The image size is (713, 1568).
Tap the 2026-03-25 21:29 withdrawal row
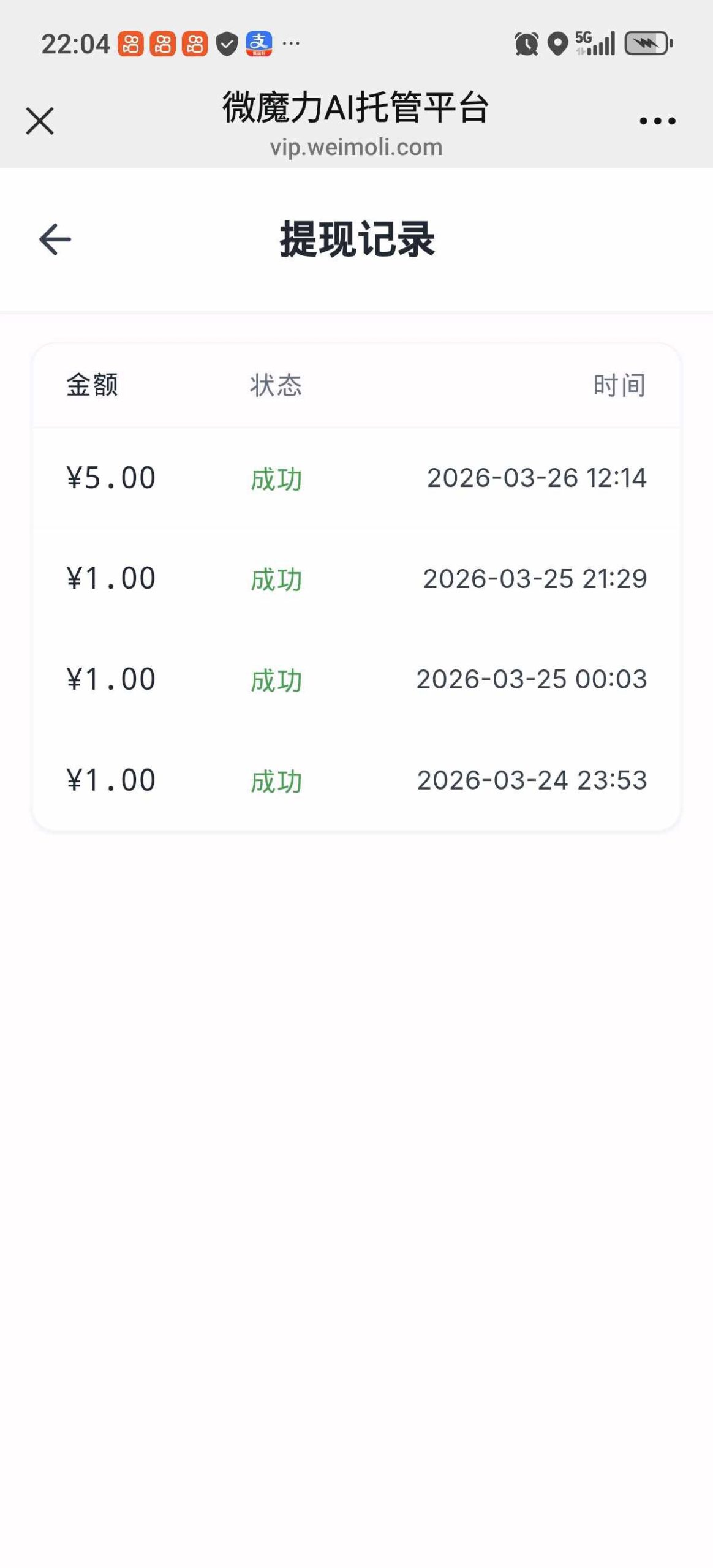pyautogui.click(x=356, y=579)
